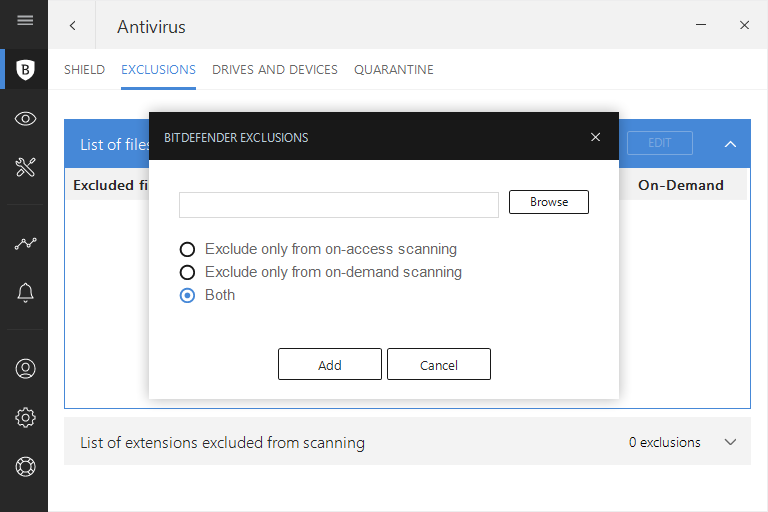
Task: Click the Browse button
Action: click(x=549, y=202)
